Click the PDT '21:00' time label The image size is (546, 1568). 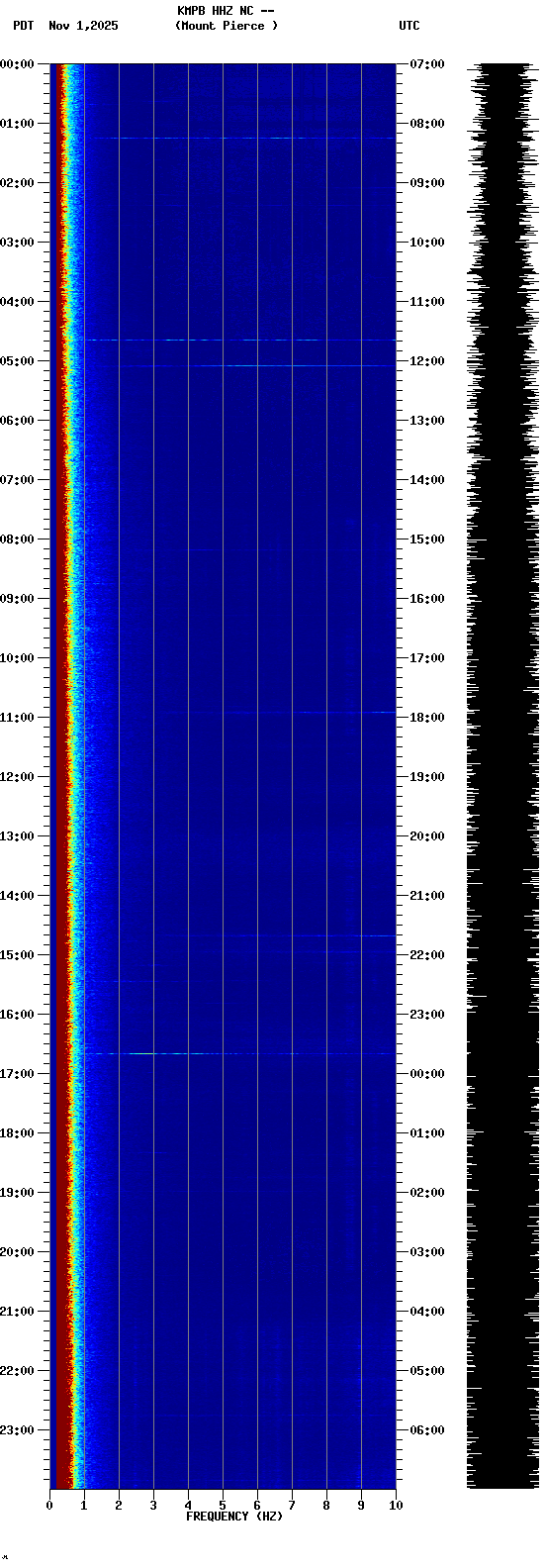pyautogui.click(x=17, y=1312)
